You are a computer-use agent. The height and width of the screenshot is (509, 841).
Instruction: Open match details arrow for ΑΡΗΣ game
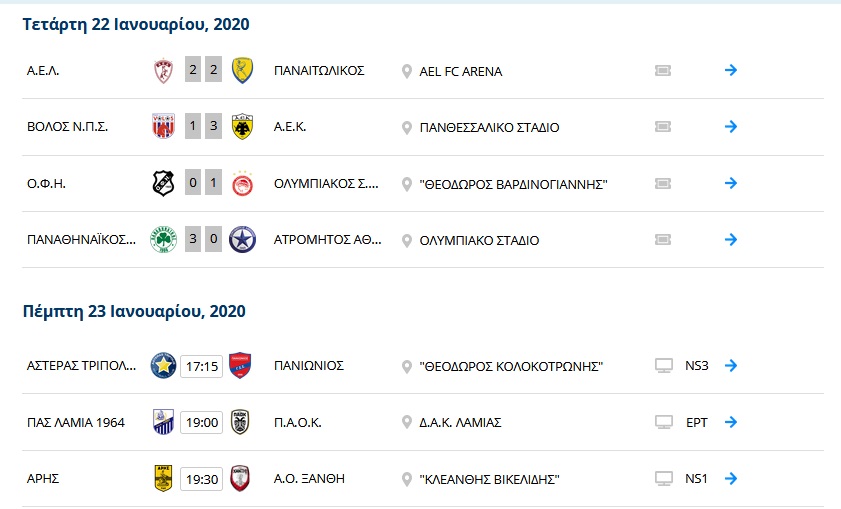pyautogui.click(x=731, y=478)
